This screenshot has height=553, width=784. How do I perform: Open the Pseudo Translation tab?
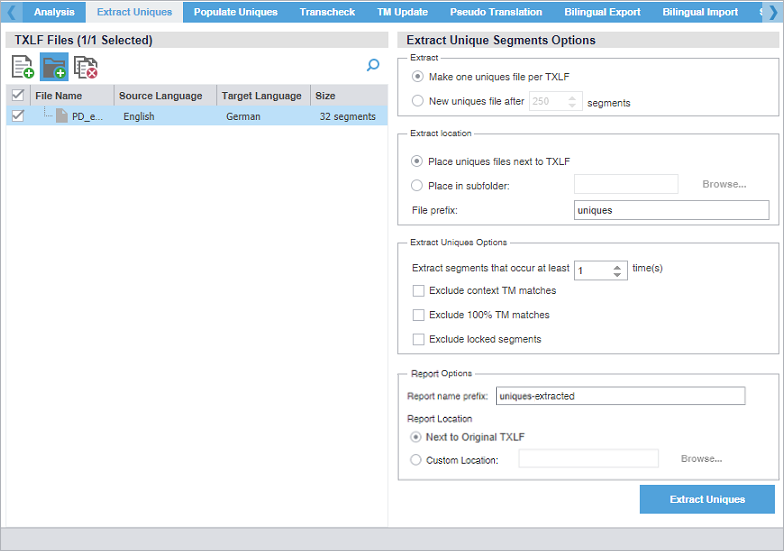click(495, 12)
